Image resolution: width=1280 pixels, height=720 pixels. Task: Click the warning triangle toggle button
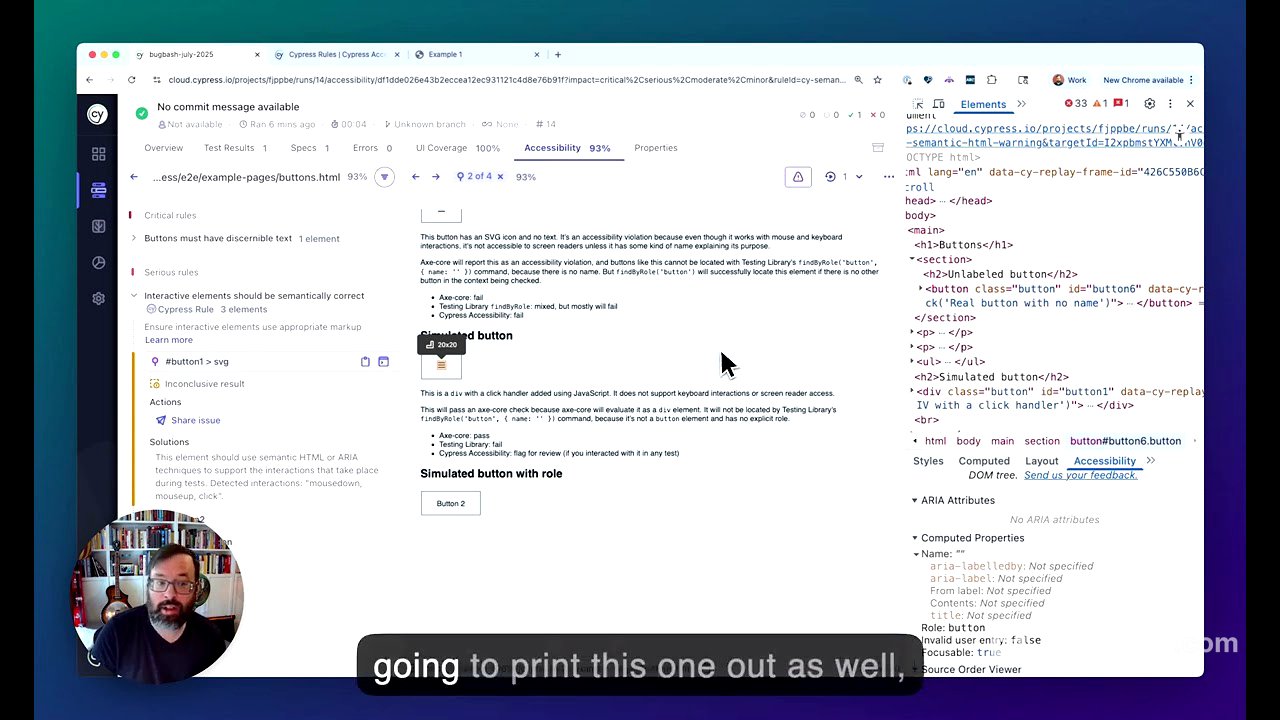(x=798, y=177)
